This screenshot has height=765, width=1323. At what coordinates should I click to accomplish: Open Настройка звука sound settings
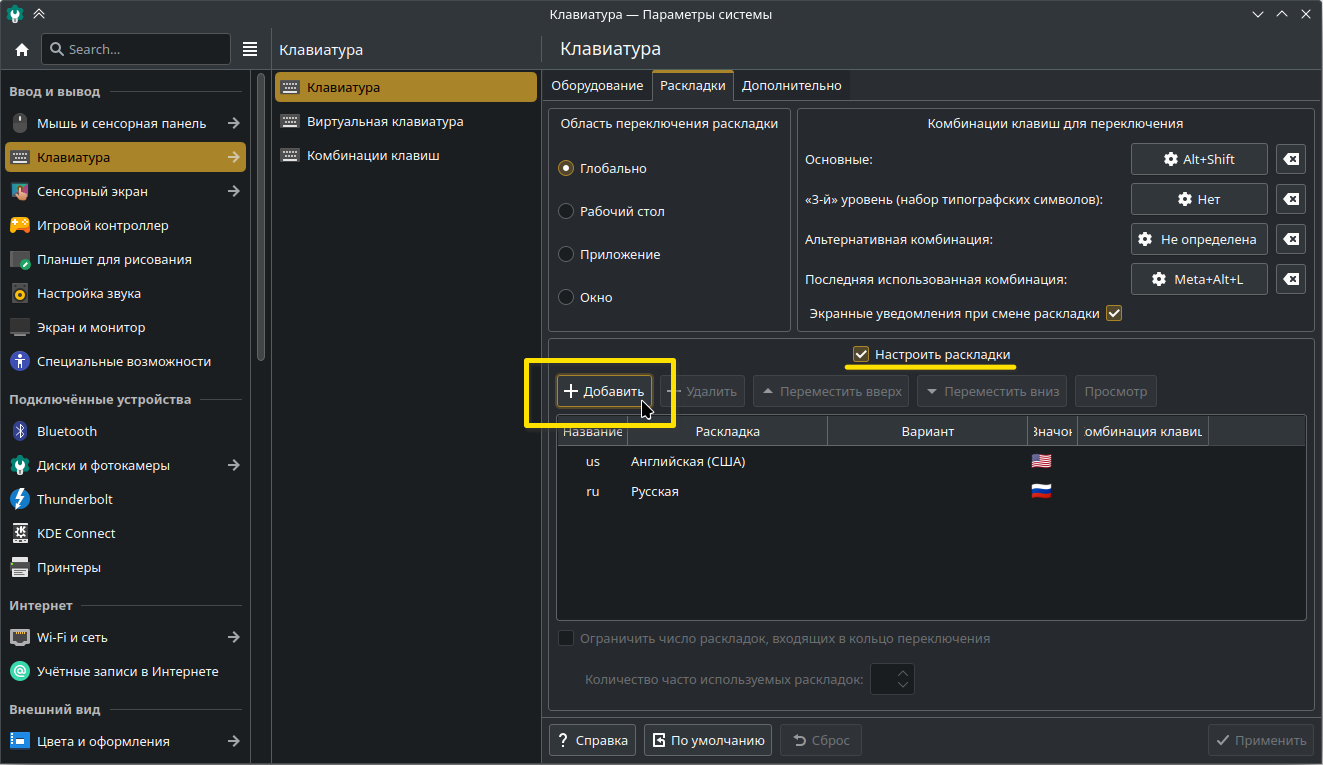tap(88, 293)
